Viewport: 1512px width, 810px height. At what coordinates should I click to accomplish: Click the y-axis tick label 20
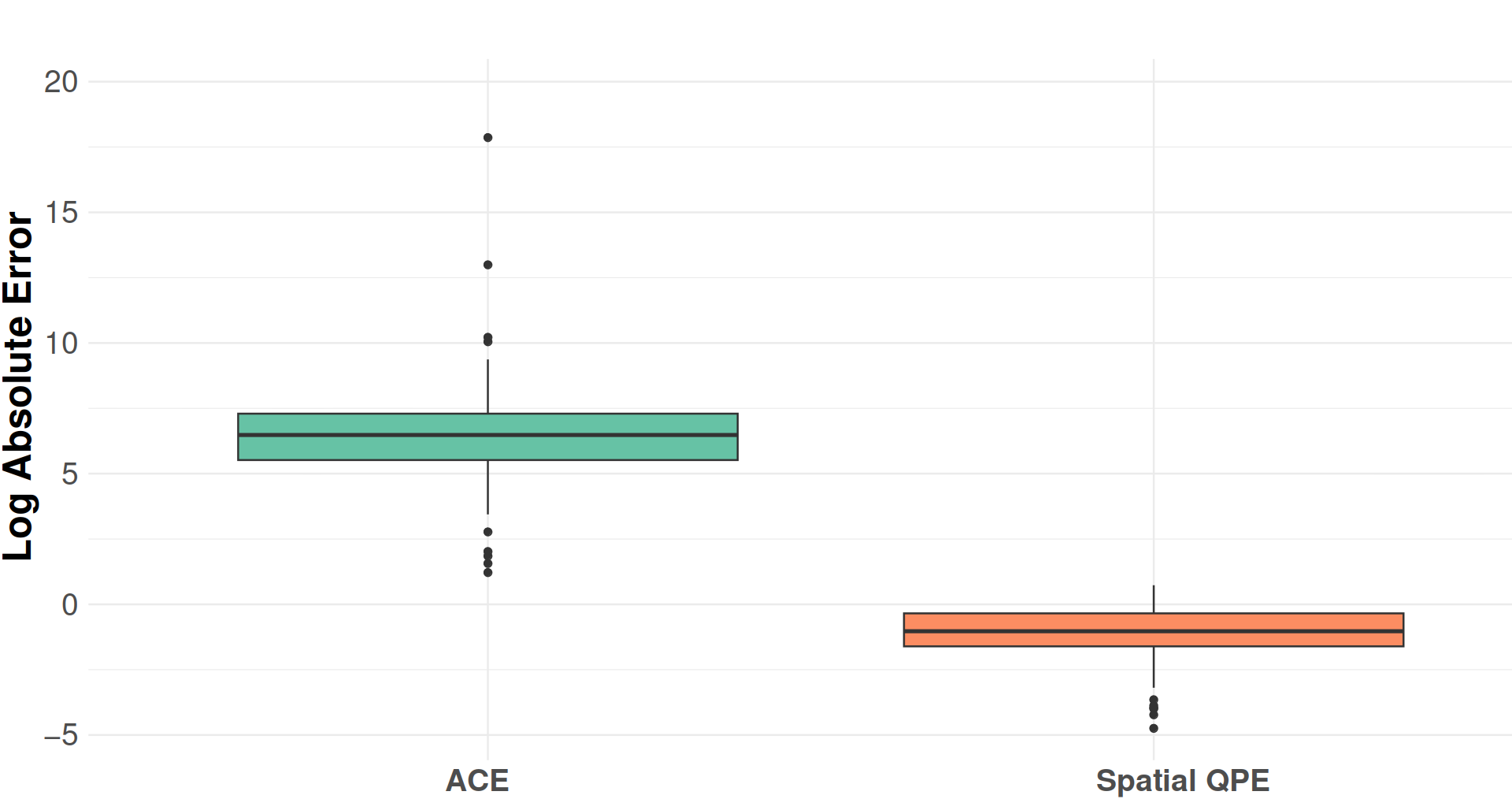coord(61,82)
